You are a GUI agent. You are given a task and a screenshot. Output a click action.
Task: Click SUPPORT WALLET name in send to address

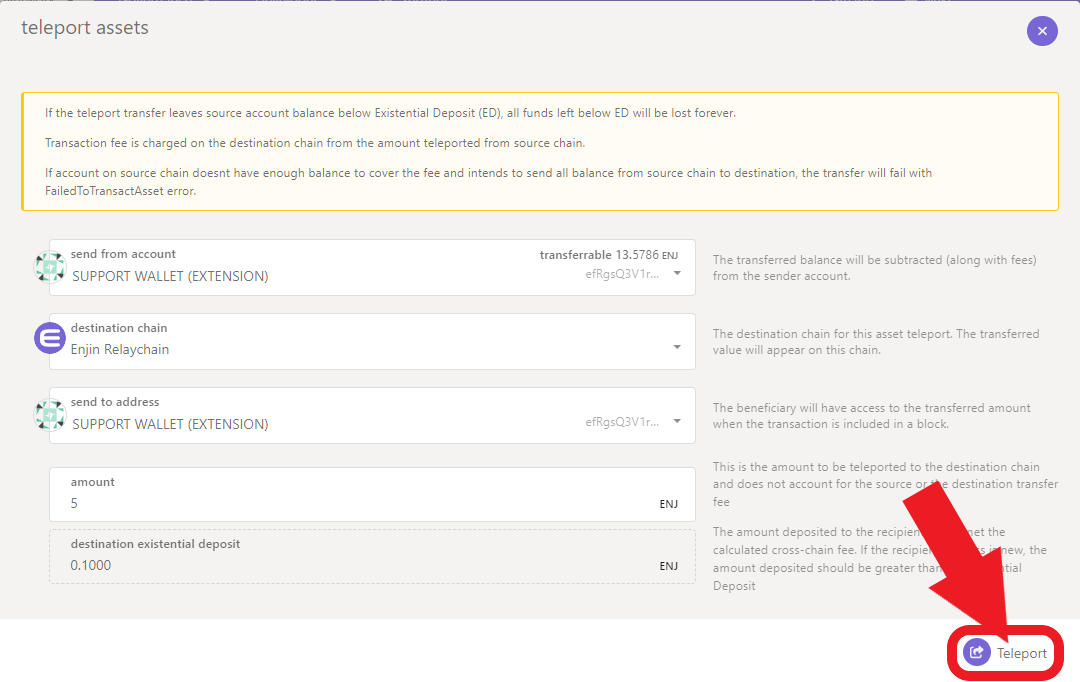170,424
